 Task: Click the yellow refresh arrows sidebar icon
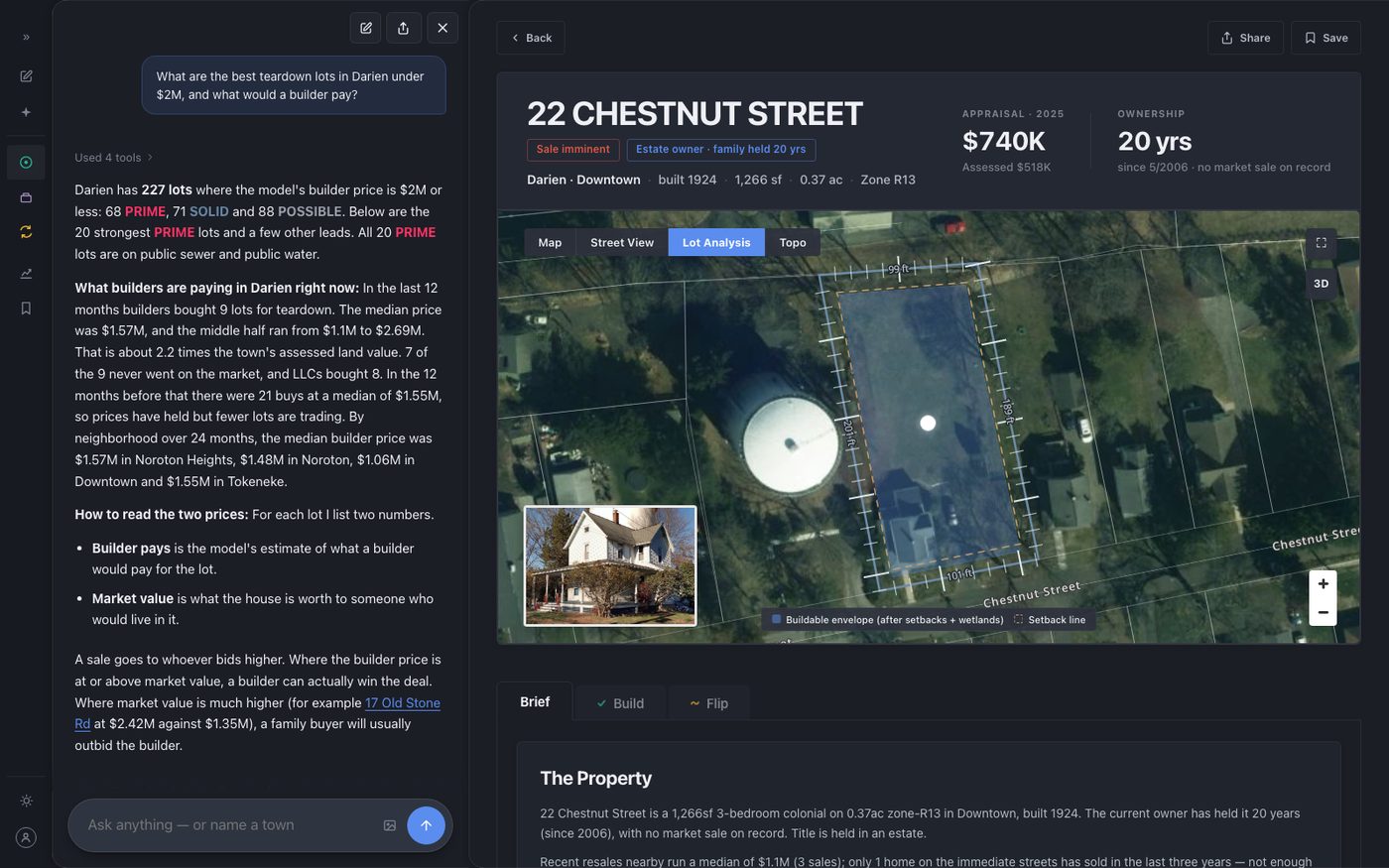click(26, 231)
